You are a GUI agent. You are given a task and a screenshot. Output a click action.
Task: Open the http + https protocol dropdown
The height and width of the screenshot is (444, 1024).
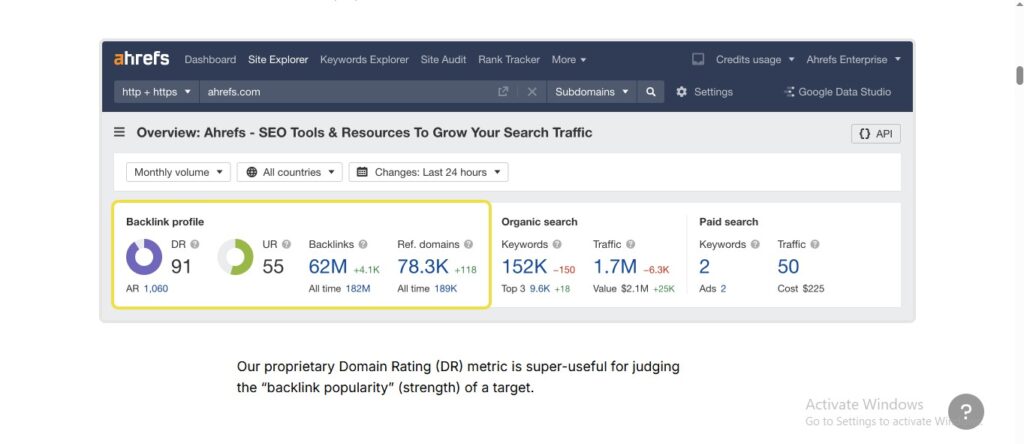point(156,92)
